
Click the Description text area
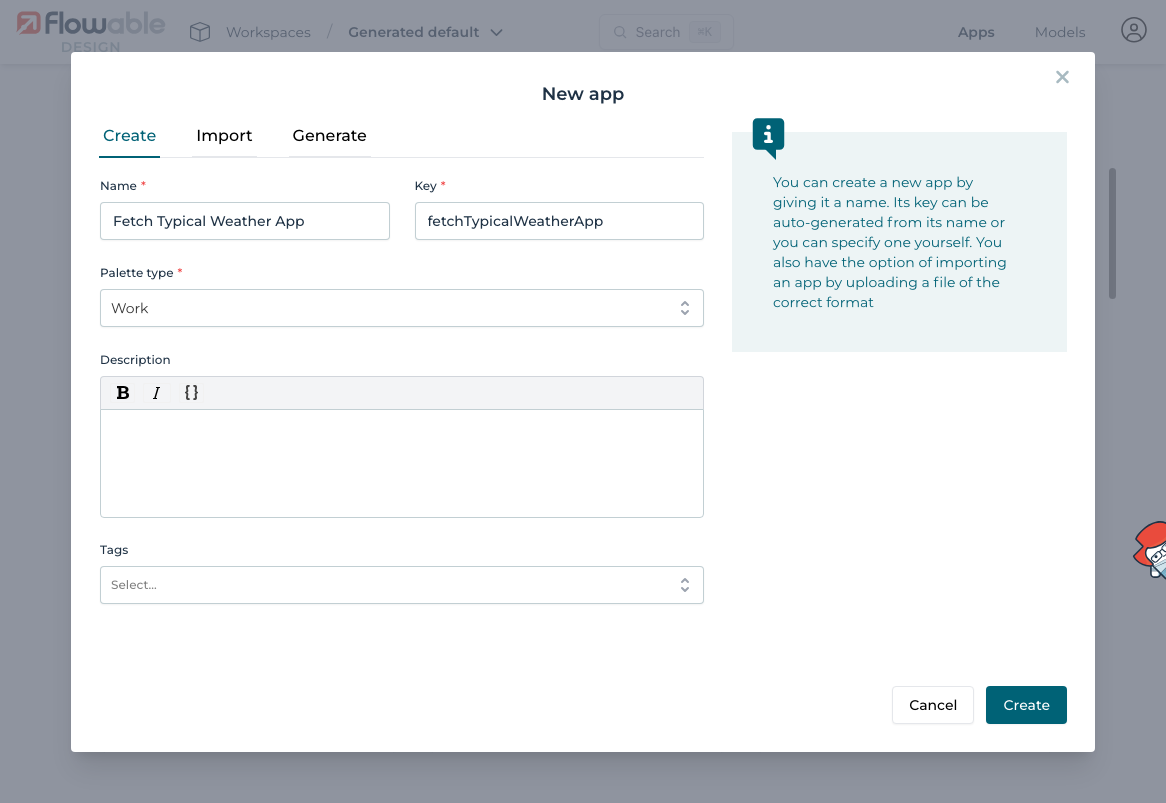(401, 460)
